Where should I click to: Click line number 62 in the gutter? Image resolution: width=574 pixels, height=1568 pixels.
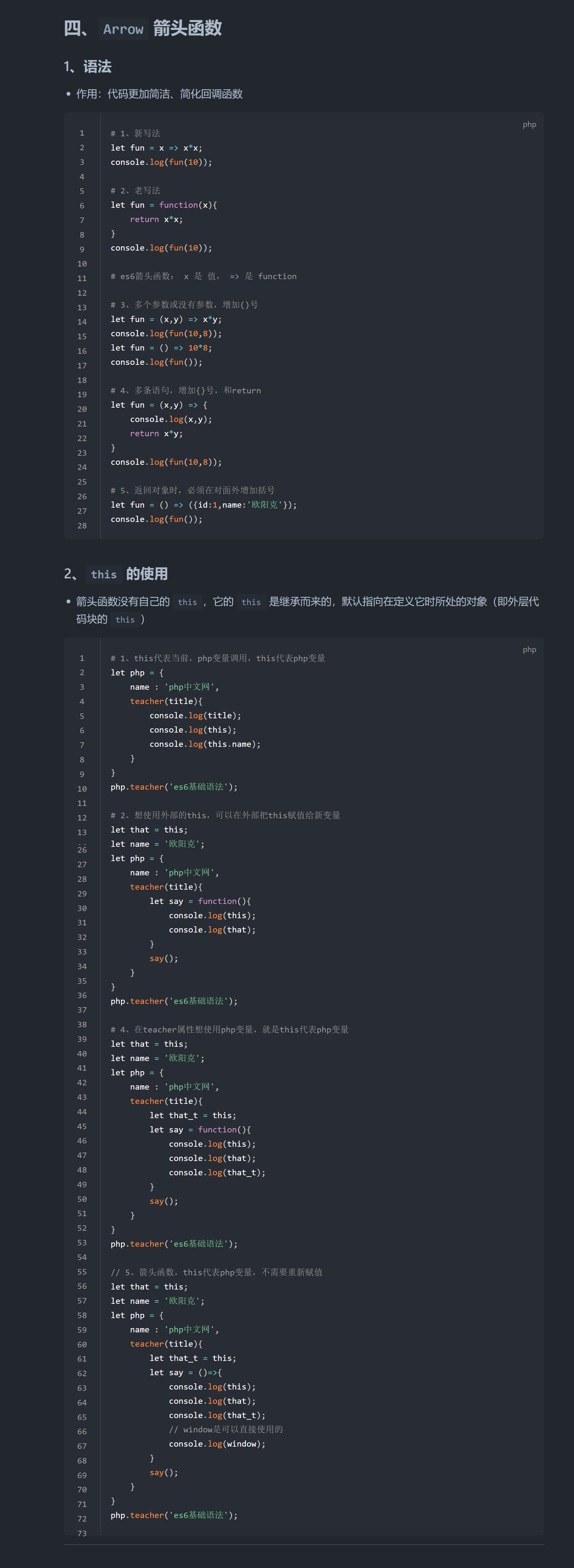[x=82, y=1373]
